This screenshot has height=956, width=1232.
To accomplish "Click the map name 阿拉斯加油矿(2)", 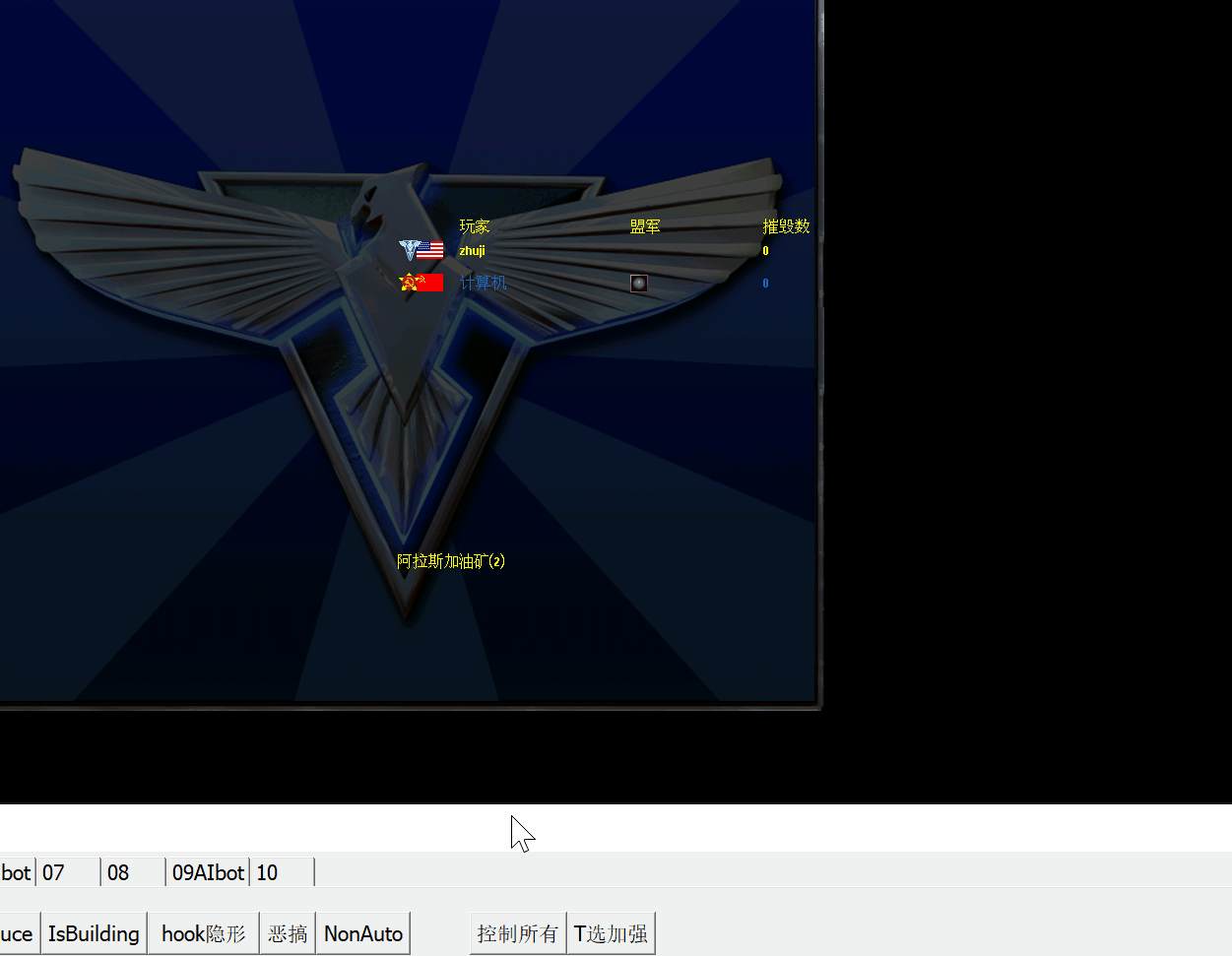I will point(451,561).
